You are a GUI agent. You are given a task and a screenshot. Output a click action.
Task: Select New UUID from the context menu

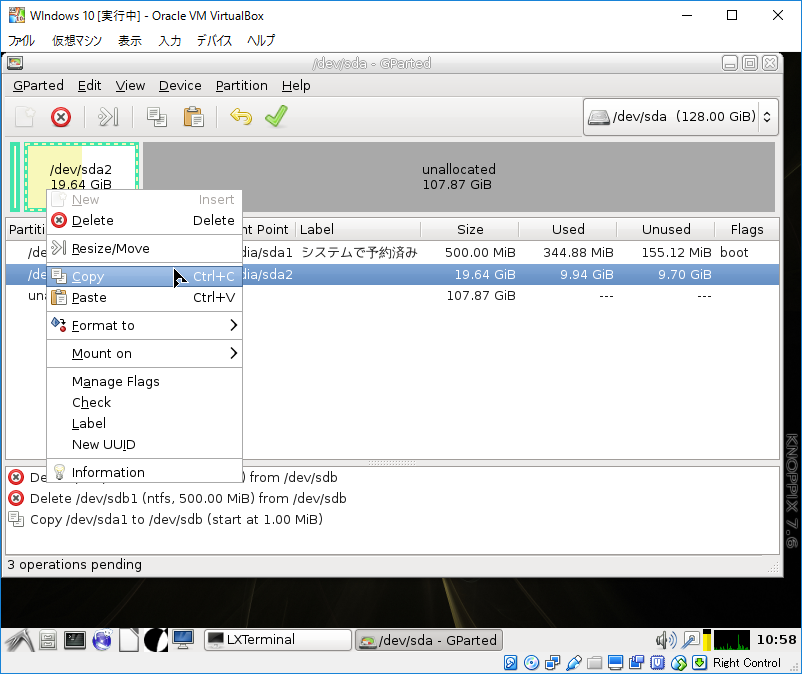click(144, 444)
